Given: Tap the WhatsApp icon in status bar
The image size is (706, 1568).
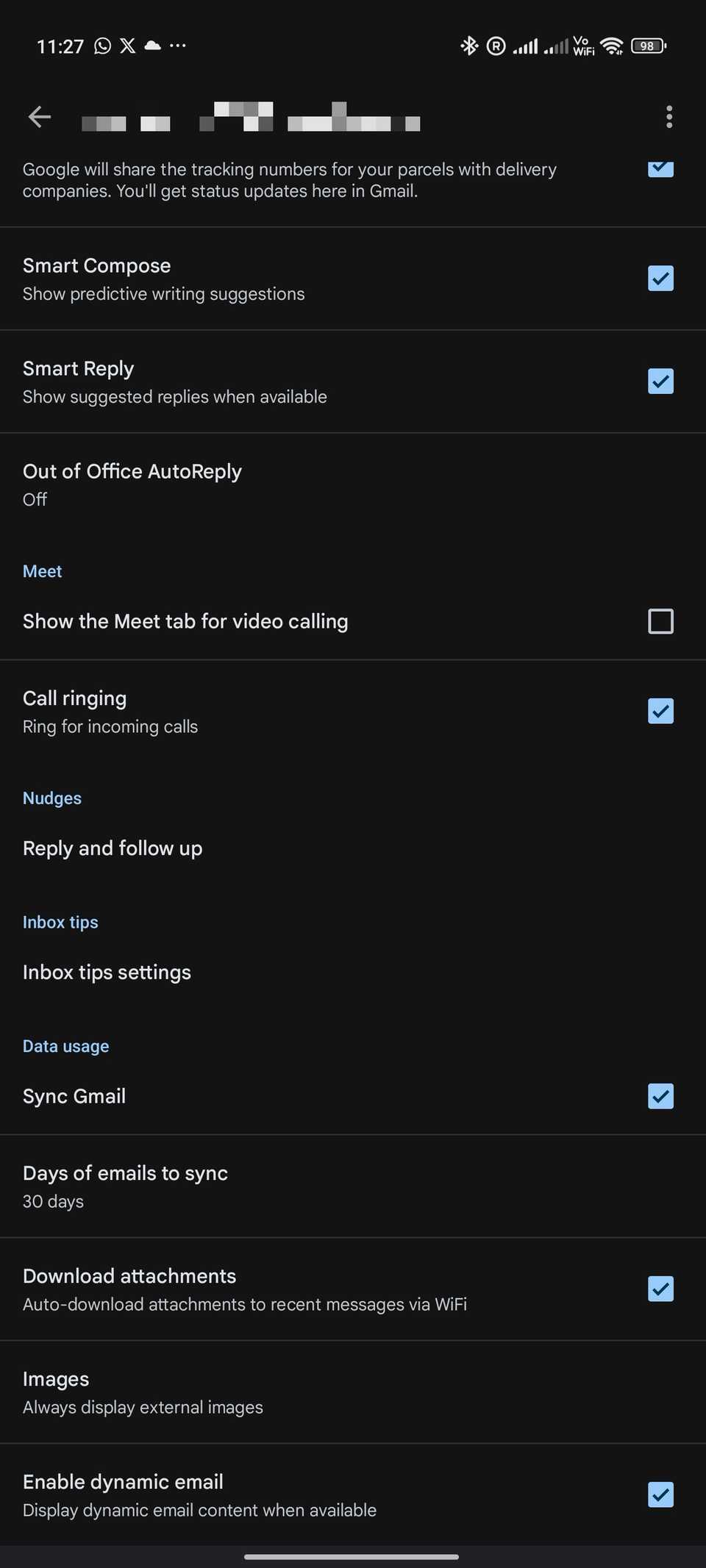Looking at the screenshot, I should (x=102, y=46).
